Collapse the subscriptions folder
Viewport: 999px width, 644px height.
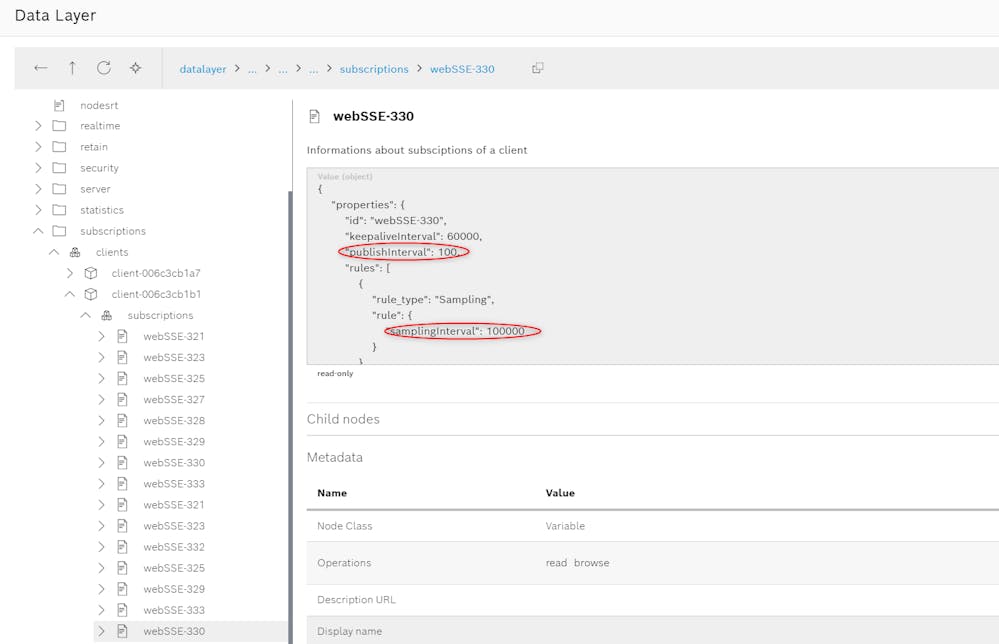click(38, 231)
